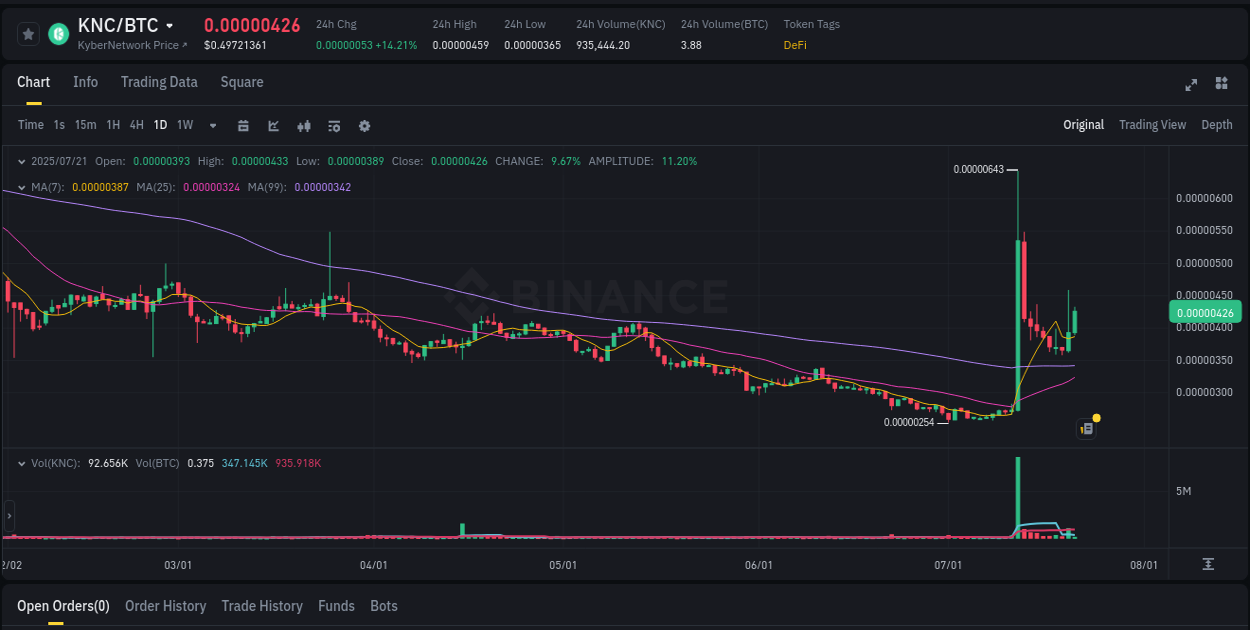Click the yellow notification dot on chart
Image resolution: width=1250 pixels, height=630 pixels.
pos(1096,416)
